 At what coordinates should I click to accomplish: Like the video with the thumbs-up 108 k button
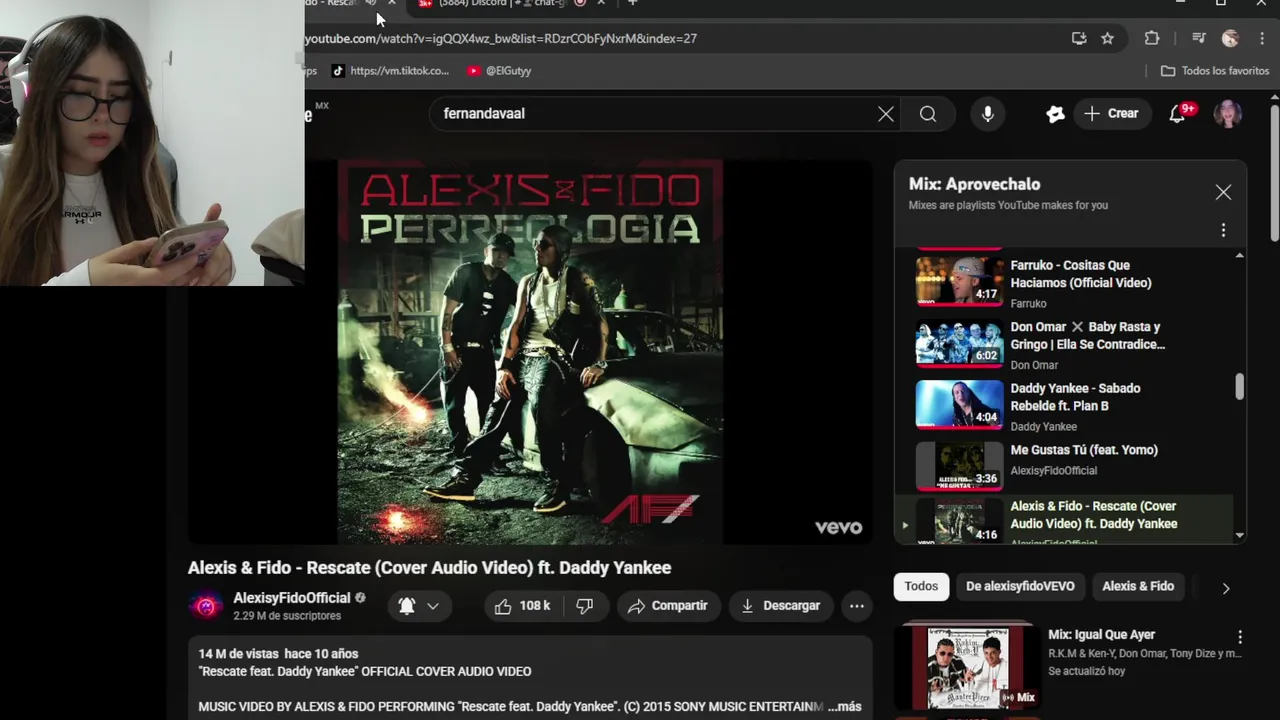523,606
